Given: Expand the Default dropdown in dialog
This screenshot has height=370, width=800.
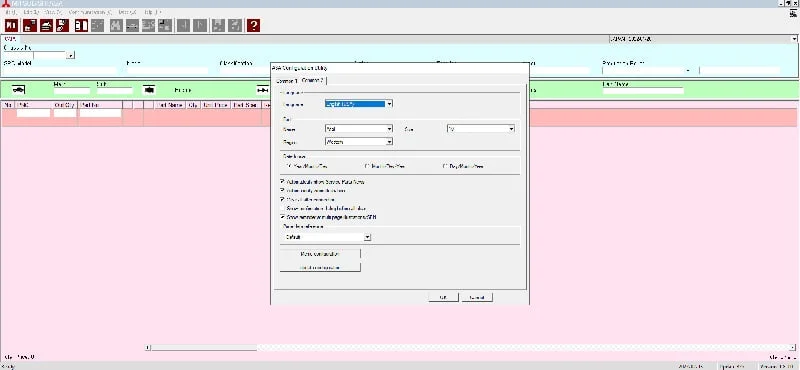Looking at the screenshot, I should [367, 237].
